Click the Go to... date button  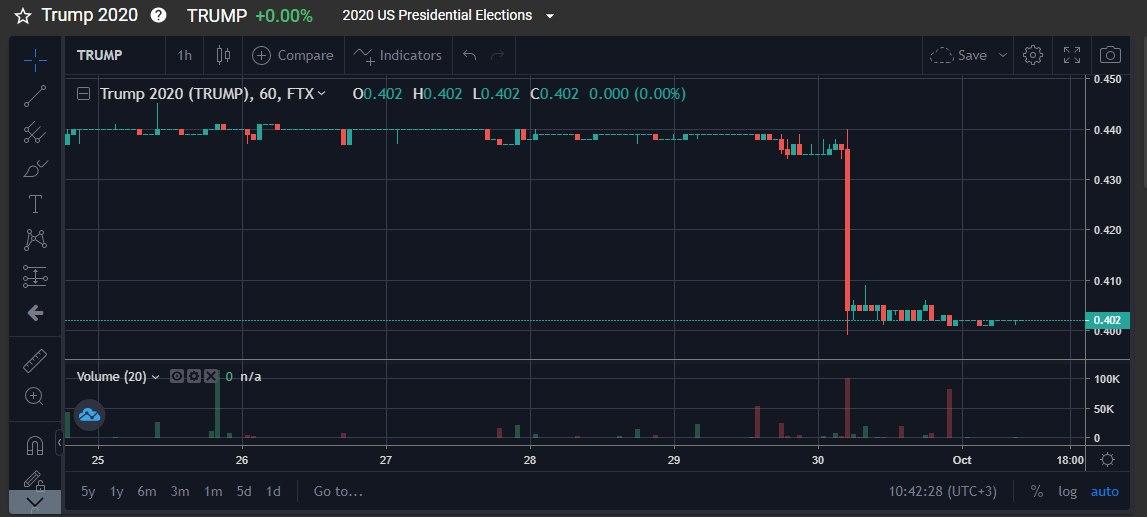[338, 491]
